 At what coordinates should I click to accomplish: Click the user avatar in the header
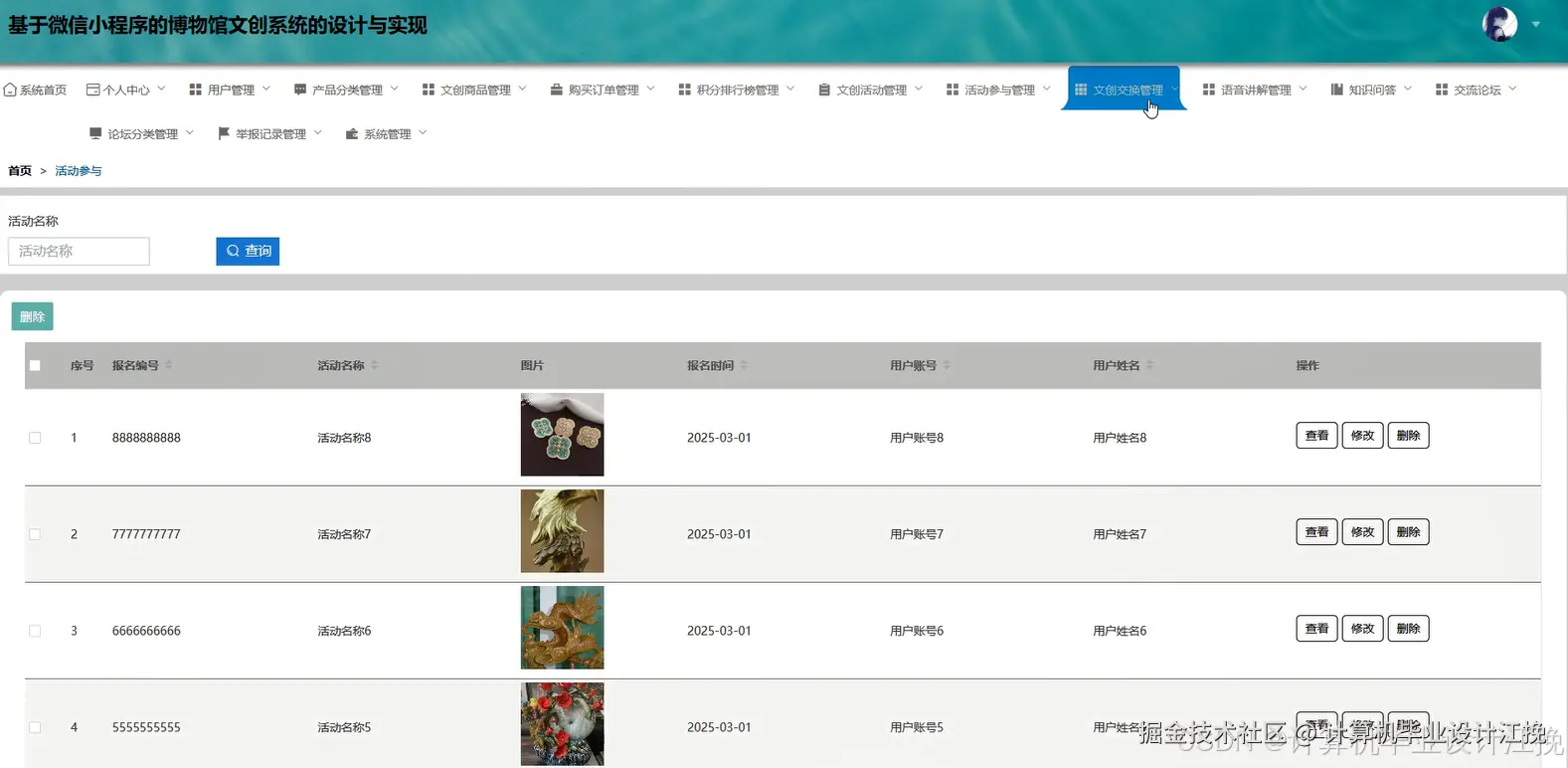click(x=1499, y=24)
